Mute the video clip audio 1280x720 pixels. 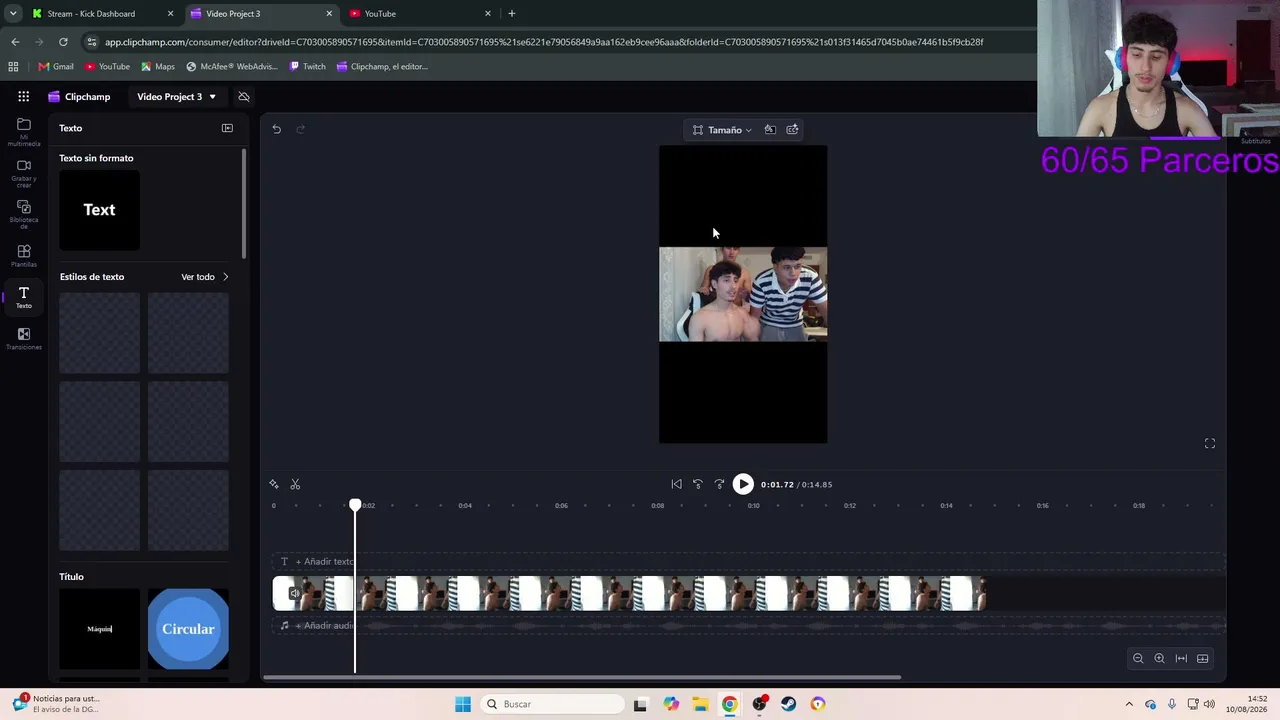(x=294, y=594)
